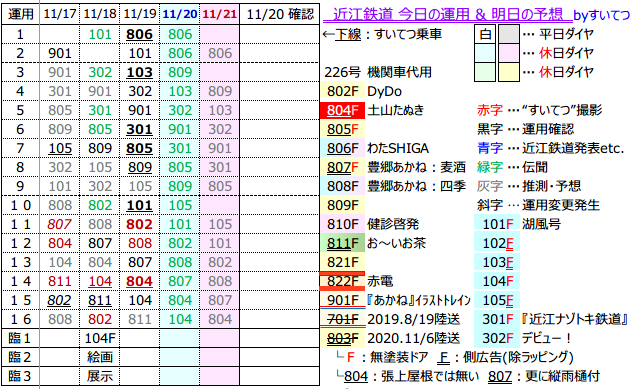Select row 16's red 802 under 11/18
Viewport: 634px width, 389px height.
(x=99, y=319)
